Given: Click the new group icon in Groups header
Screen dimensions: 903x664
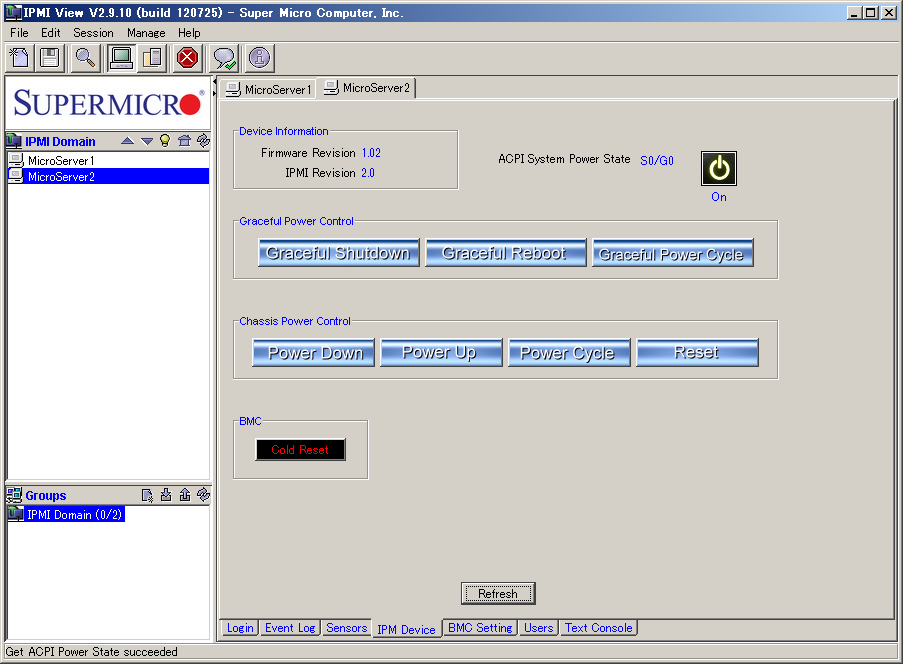Looking at the screenshot, I should coord(147,495).
